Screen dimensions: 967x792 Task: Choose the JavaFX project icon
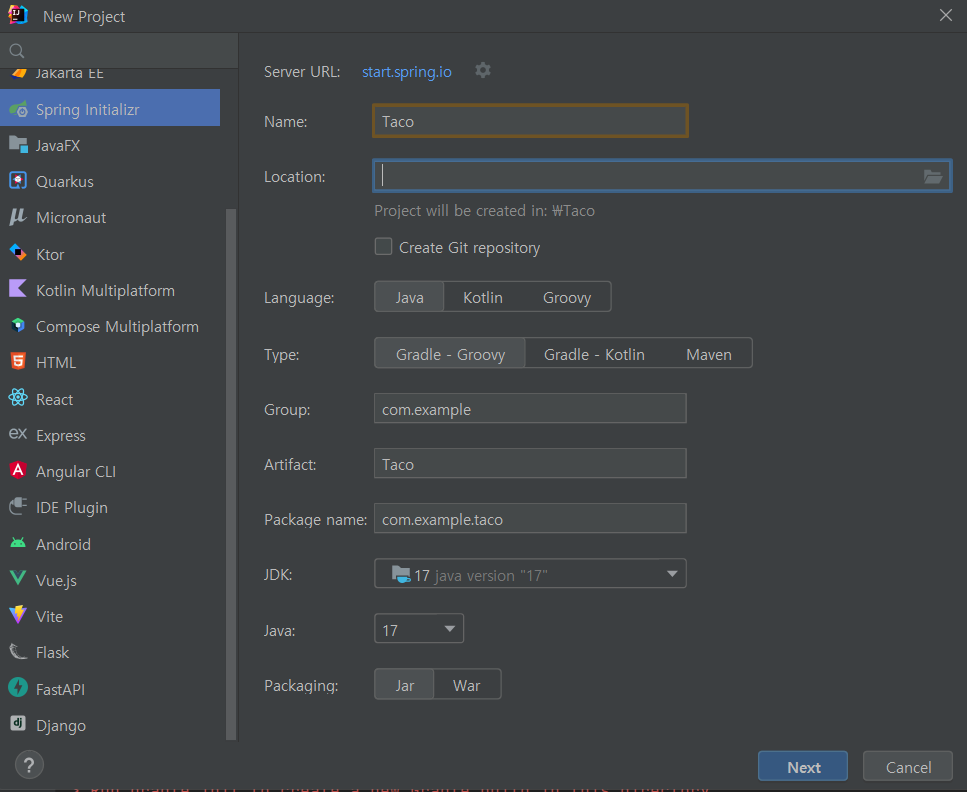pyautogui.click(x=19, y=145)
